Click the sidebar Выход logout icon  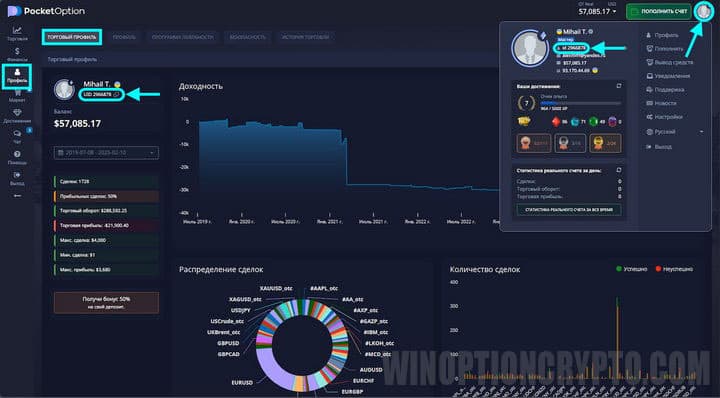click(17, 175)
